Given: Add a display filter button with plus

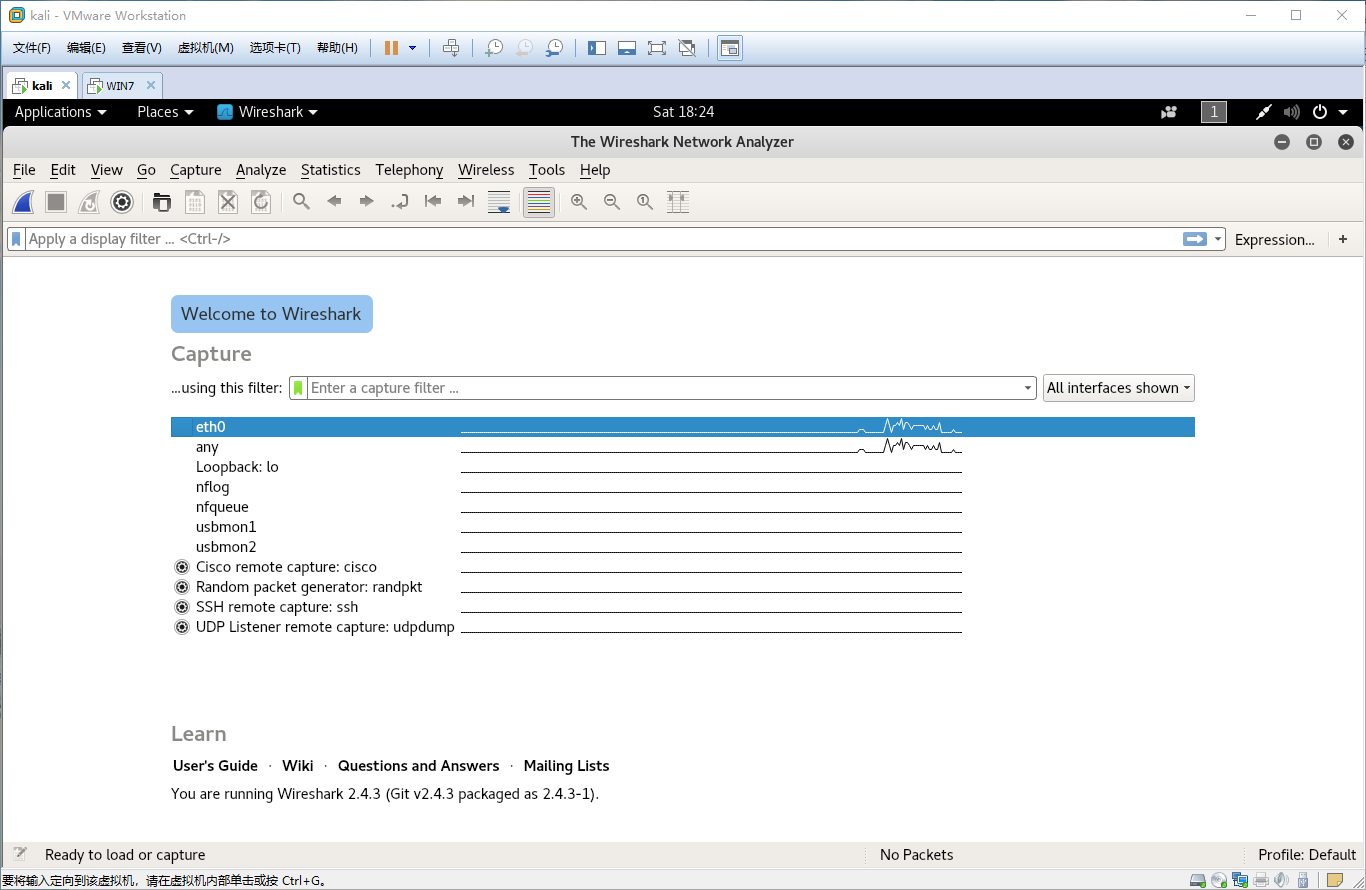Looking at the screenshot, I should point(1343,239).
